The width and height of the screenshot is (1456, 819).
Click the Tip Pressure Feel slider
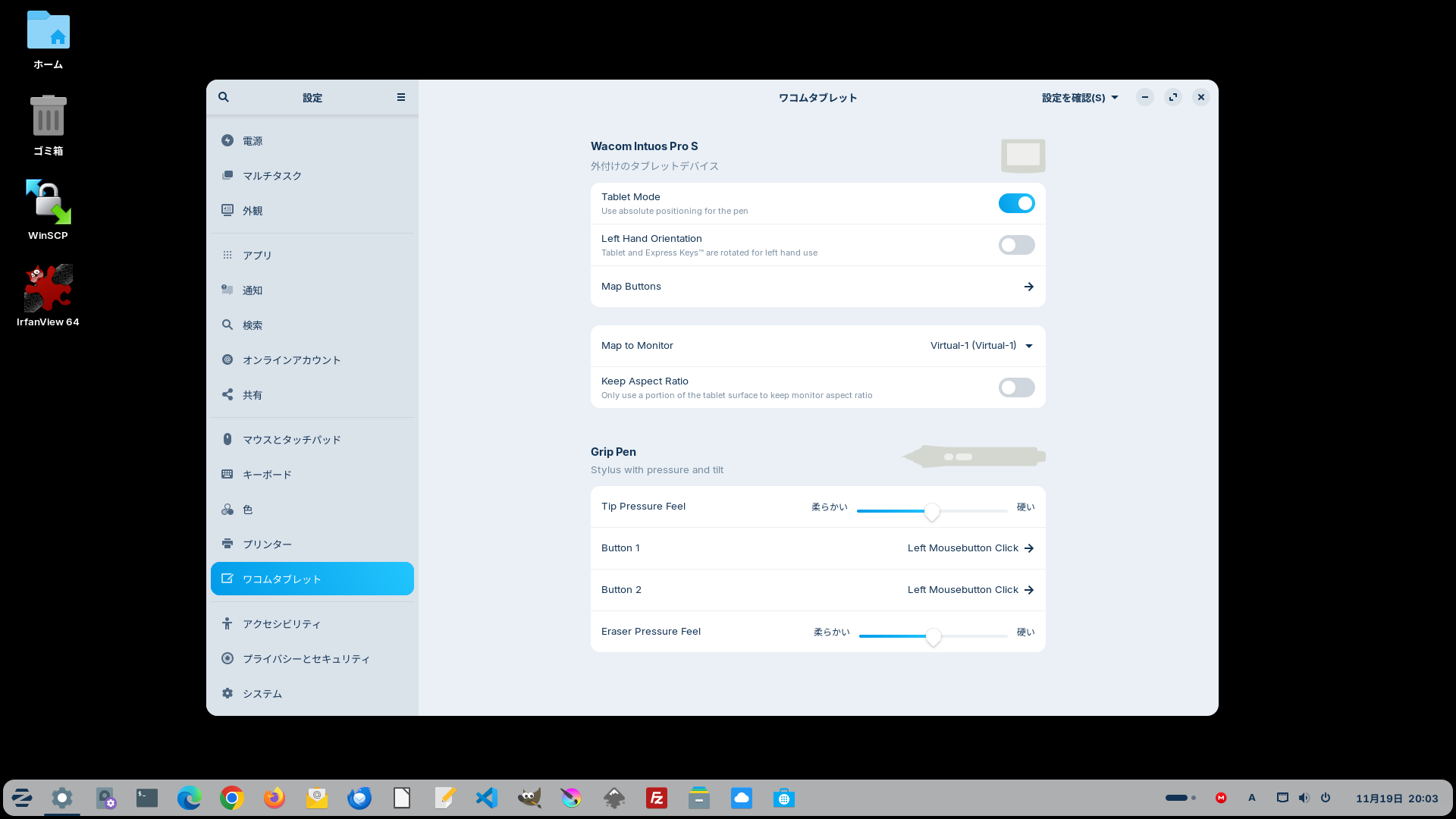pos(932,511)
